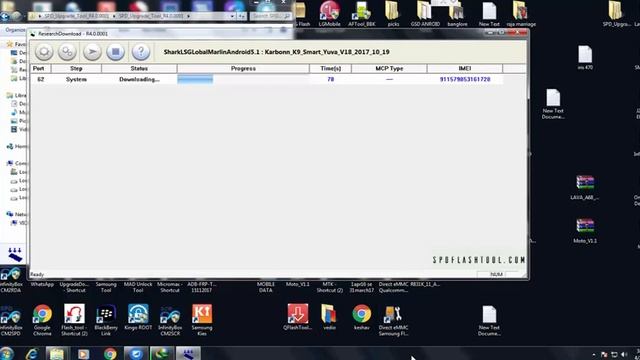Click the SharkLSGLobalMarlinAndroid5.1 firmware title text

coord(276,52)
